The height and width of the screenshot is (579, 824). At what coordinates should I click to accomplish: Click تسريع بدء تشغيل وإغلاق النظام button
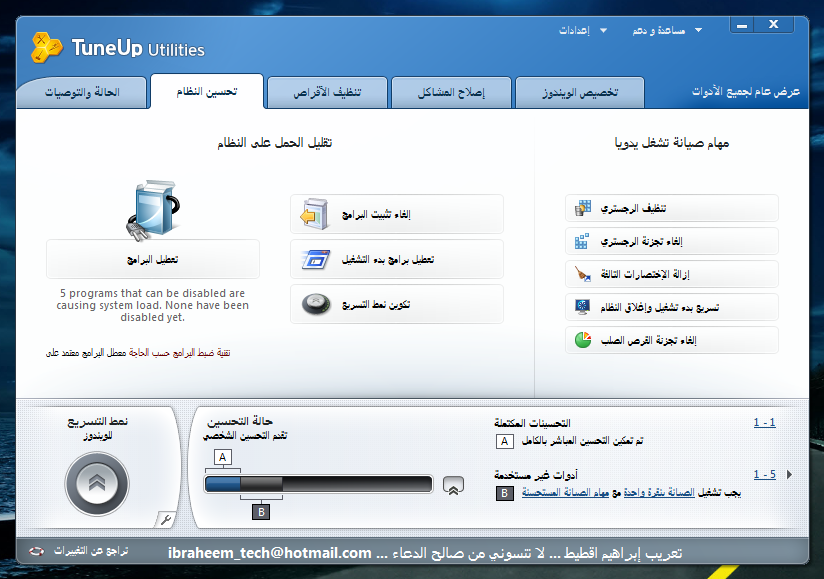(672, 307)
